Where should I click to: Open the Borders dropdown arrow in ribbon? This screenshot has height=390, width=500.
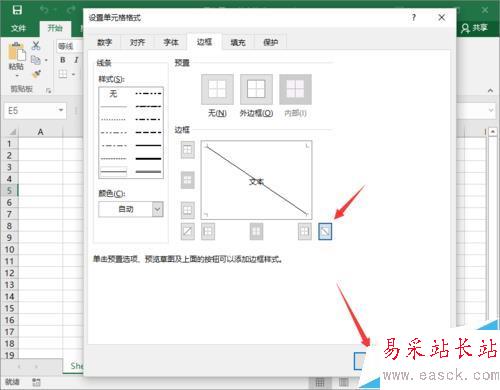pyautogui.click(x=73, y=74)
